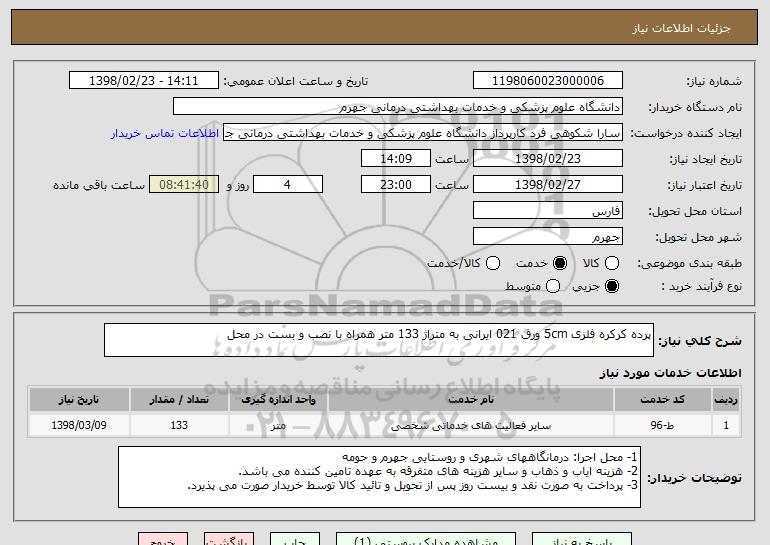Viewport: 770px width, 545px height.
Task: Click the unit cell متر
Action: click(278, 425)
